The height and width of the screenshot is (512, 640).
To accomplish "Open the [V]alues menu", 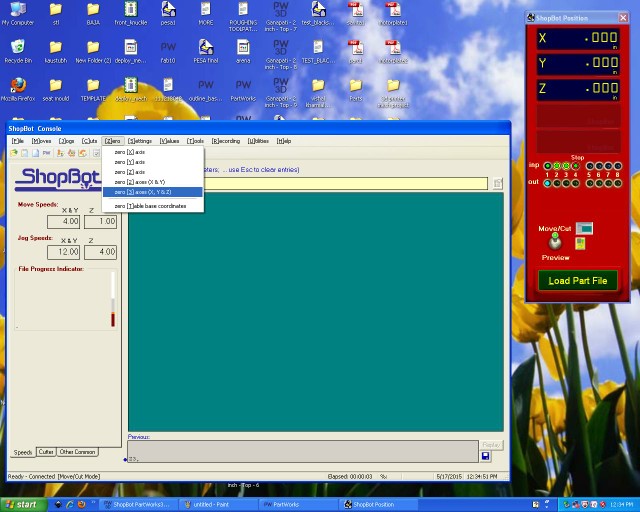I will pos(169,141).
